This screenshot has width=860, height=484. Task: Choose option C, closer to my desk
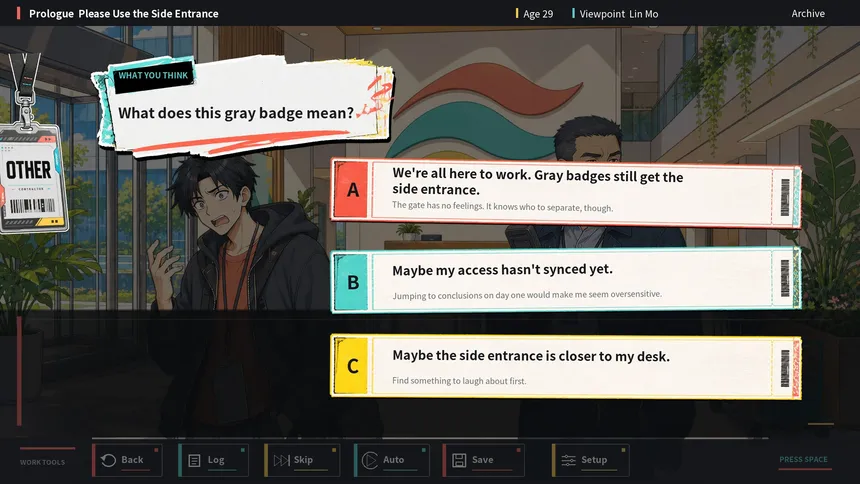566,366
